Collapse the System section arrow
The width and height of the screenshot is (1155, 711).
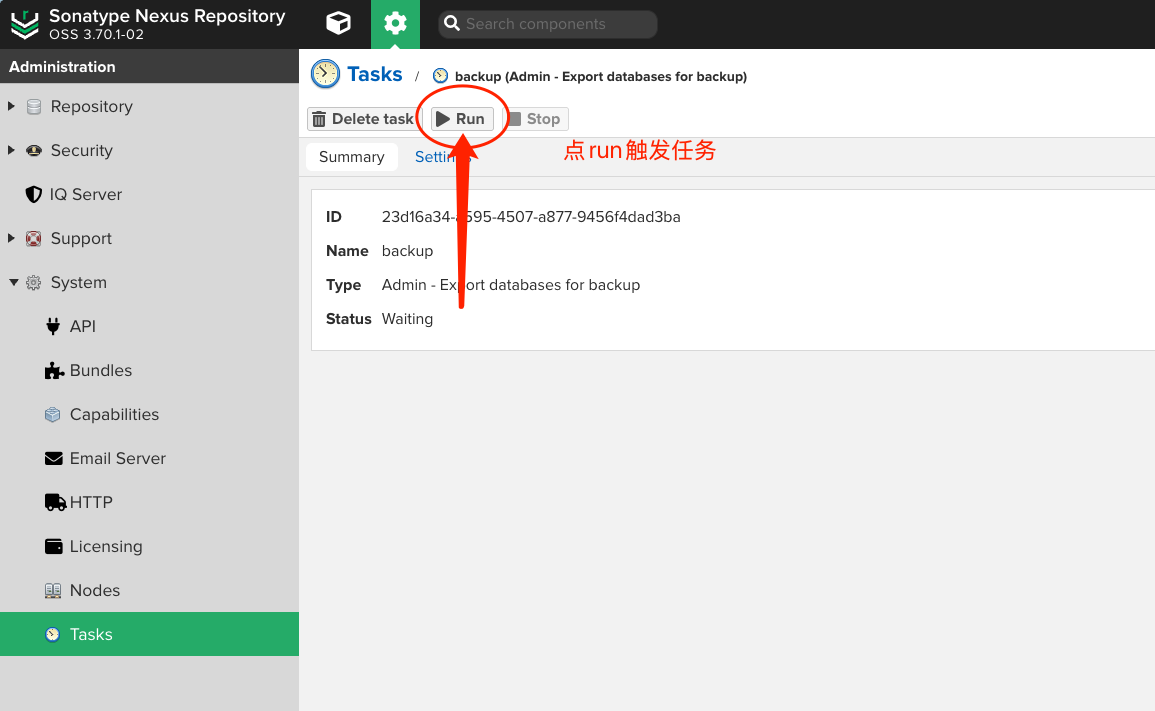(13, 283)
